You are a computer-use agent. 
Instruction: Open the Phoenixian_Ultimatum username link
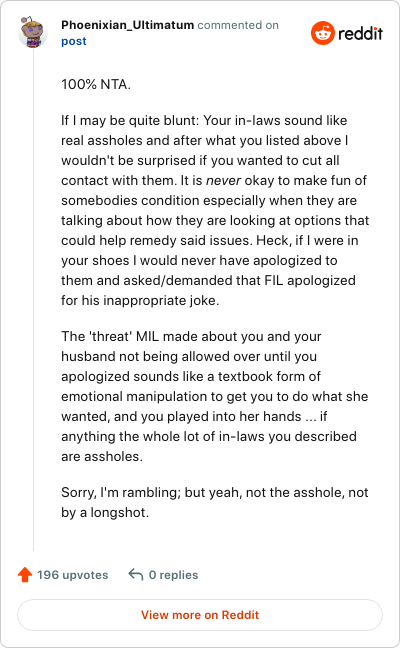click(x=127, y=25)
